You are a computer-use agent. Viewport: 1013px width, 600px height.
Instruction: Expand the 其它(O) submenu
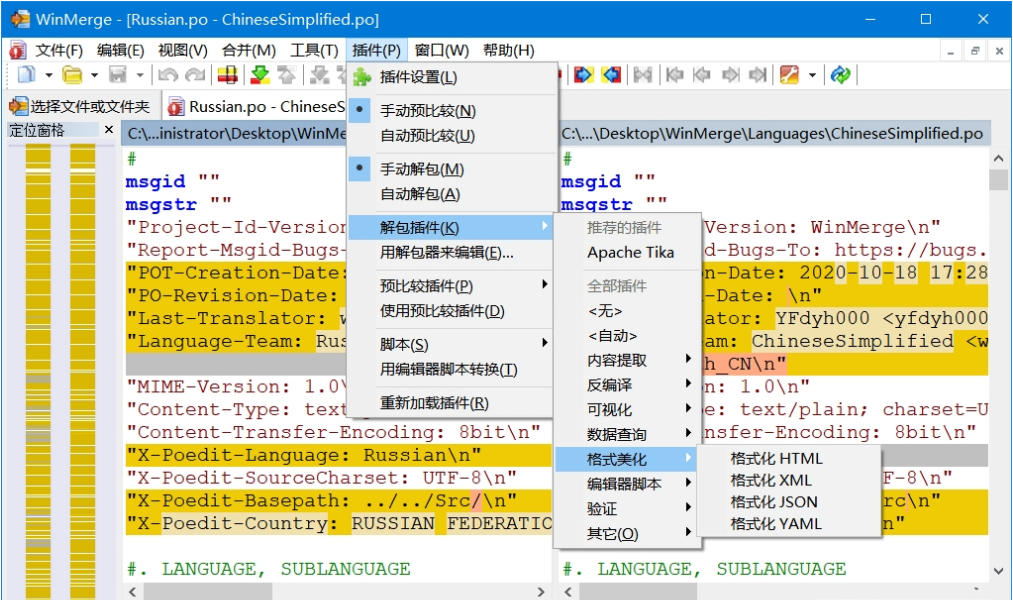[x=627, y=533]
